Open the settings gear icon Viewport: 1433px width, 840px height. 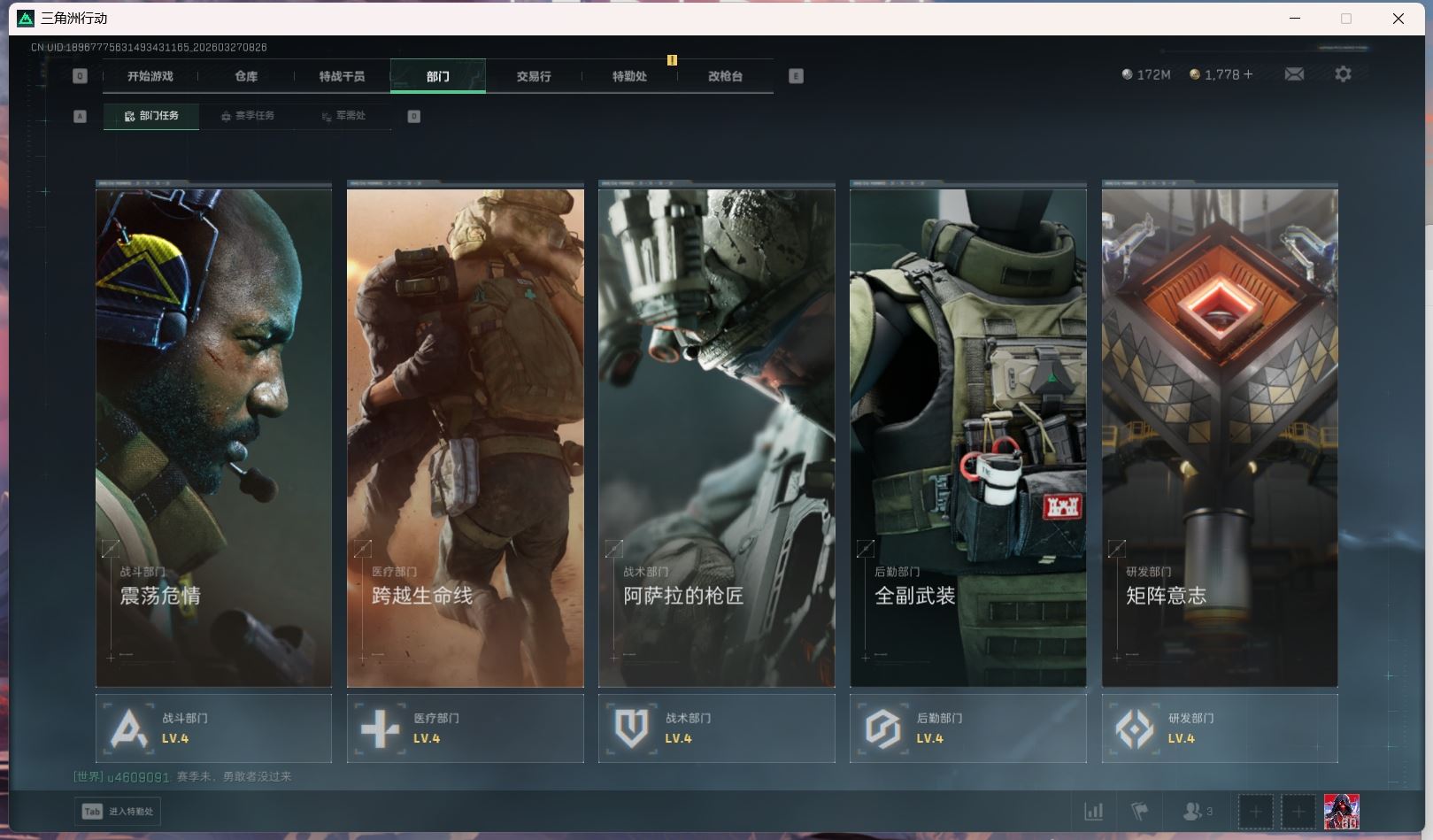[x=1343, y=74]
